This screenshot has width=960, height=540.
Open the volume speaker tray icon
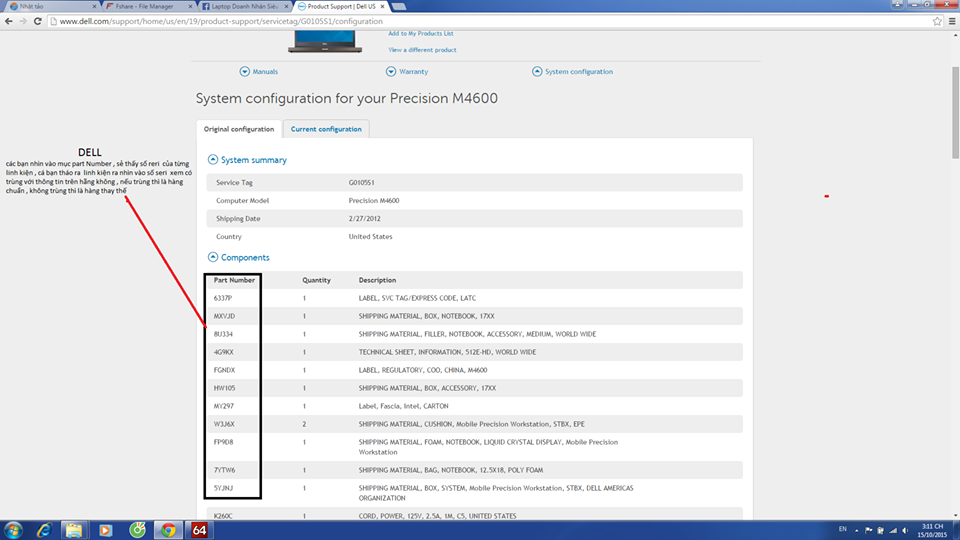pos(905,531)
